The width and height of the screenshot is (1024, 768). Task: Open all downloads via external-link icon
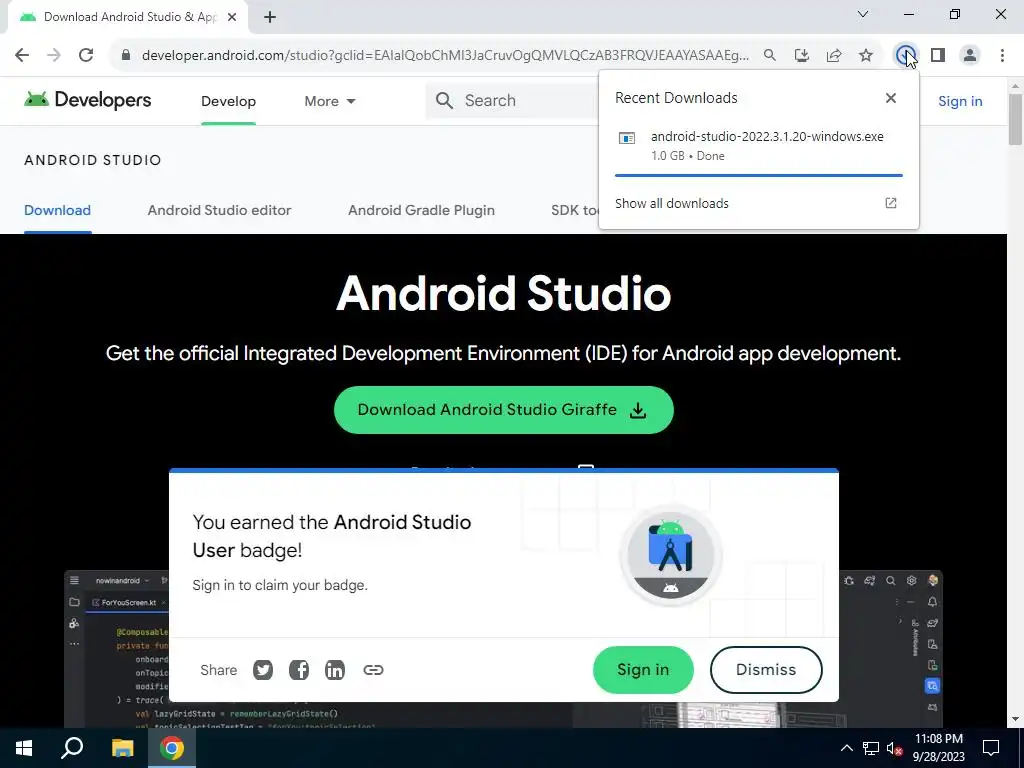(891, 203)
